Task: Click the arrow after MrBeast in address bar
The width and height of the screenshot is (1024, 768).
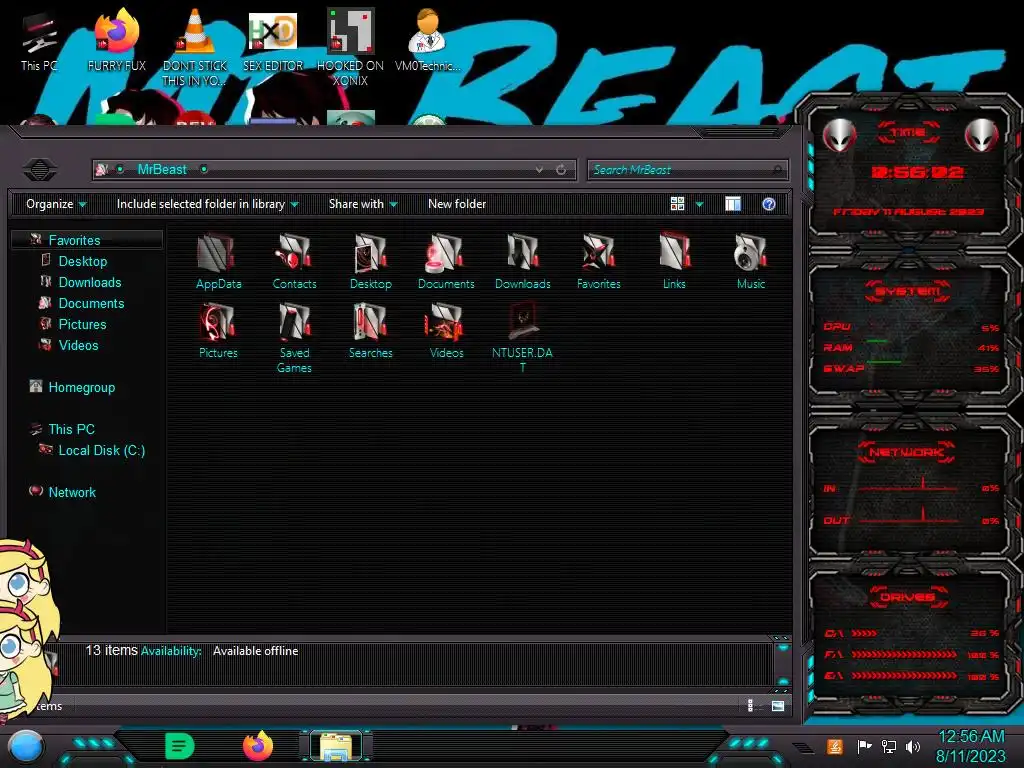Action: coord(204,170)
